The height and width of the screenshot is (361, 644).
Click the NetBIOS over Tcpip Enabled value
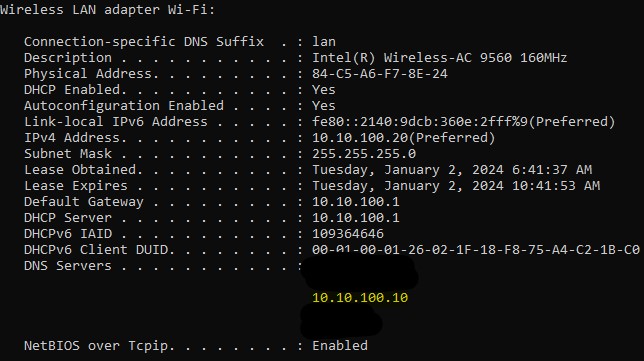pyautogui.click(x=340, y=346)
